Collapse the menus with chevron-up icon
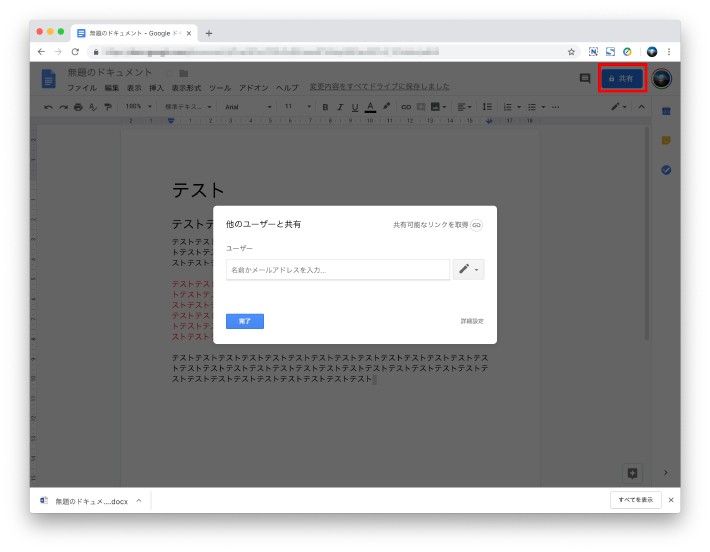The height and width of the screenshot is (552, 710). [x=642, y=107]
